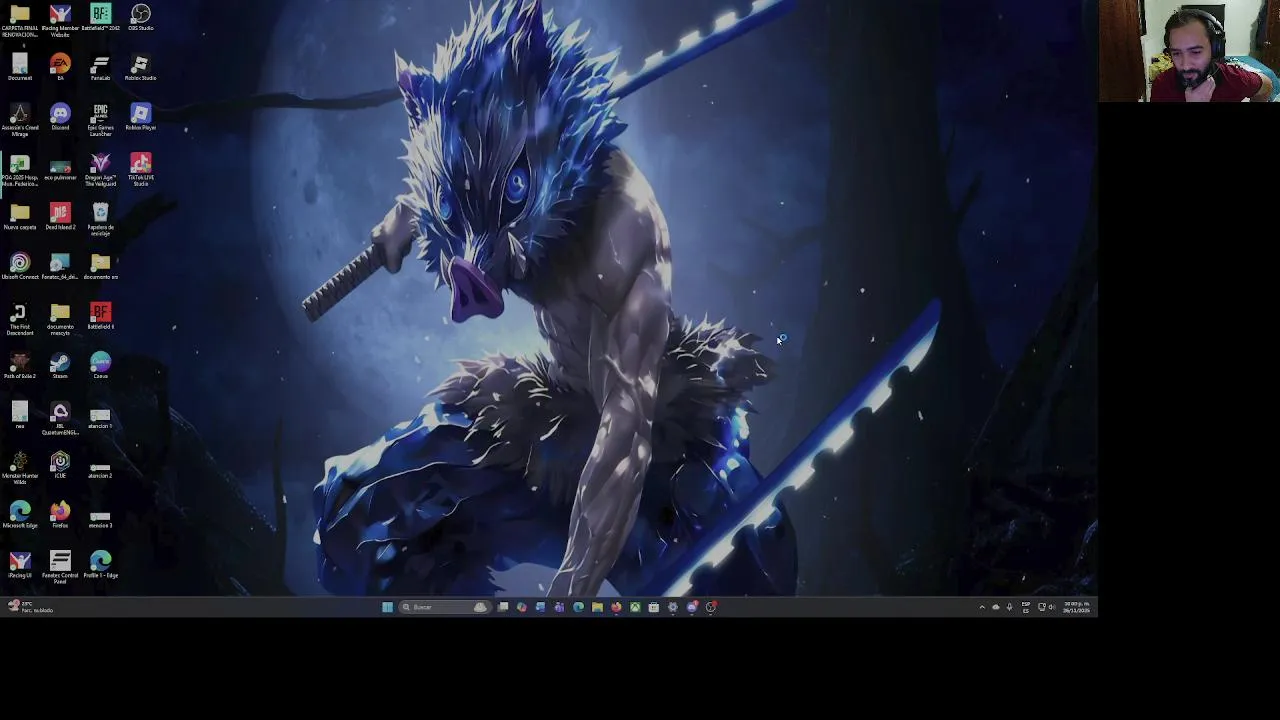The width and height of the screenshot is (1280, 720).
Task: Open TikTok LIVE Studio shortcut
Action: pyautogui.click(x=140, y=170)
